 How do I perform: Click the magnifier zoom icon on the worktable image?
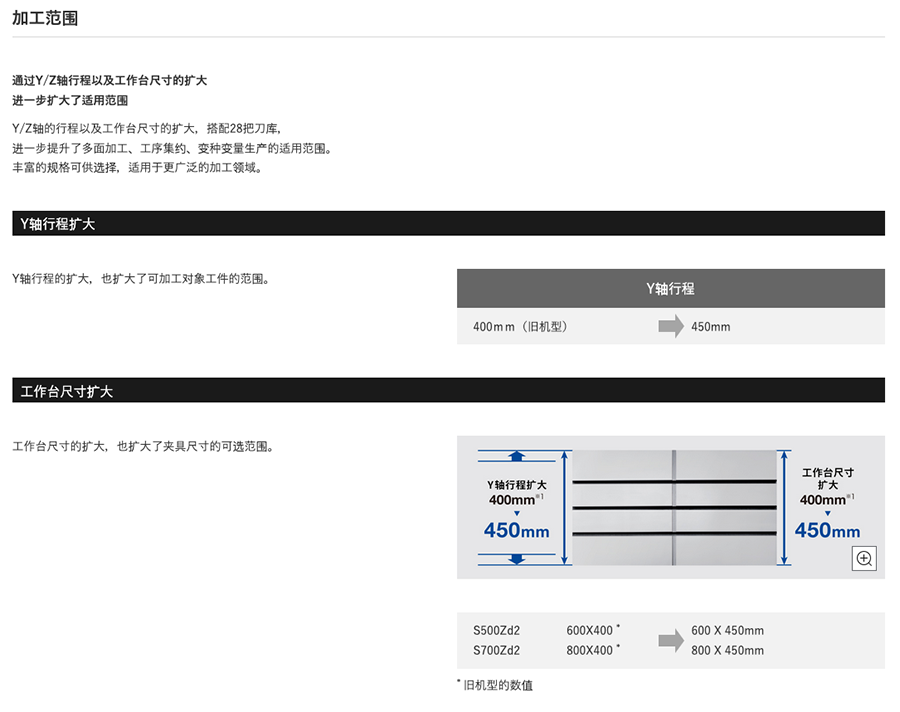coord(864,559)
